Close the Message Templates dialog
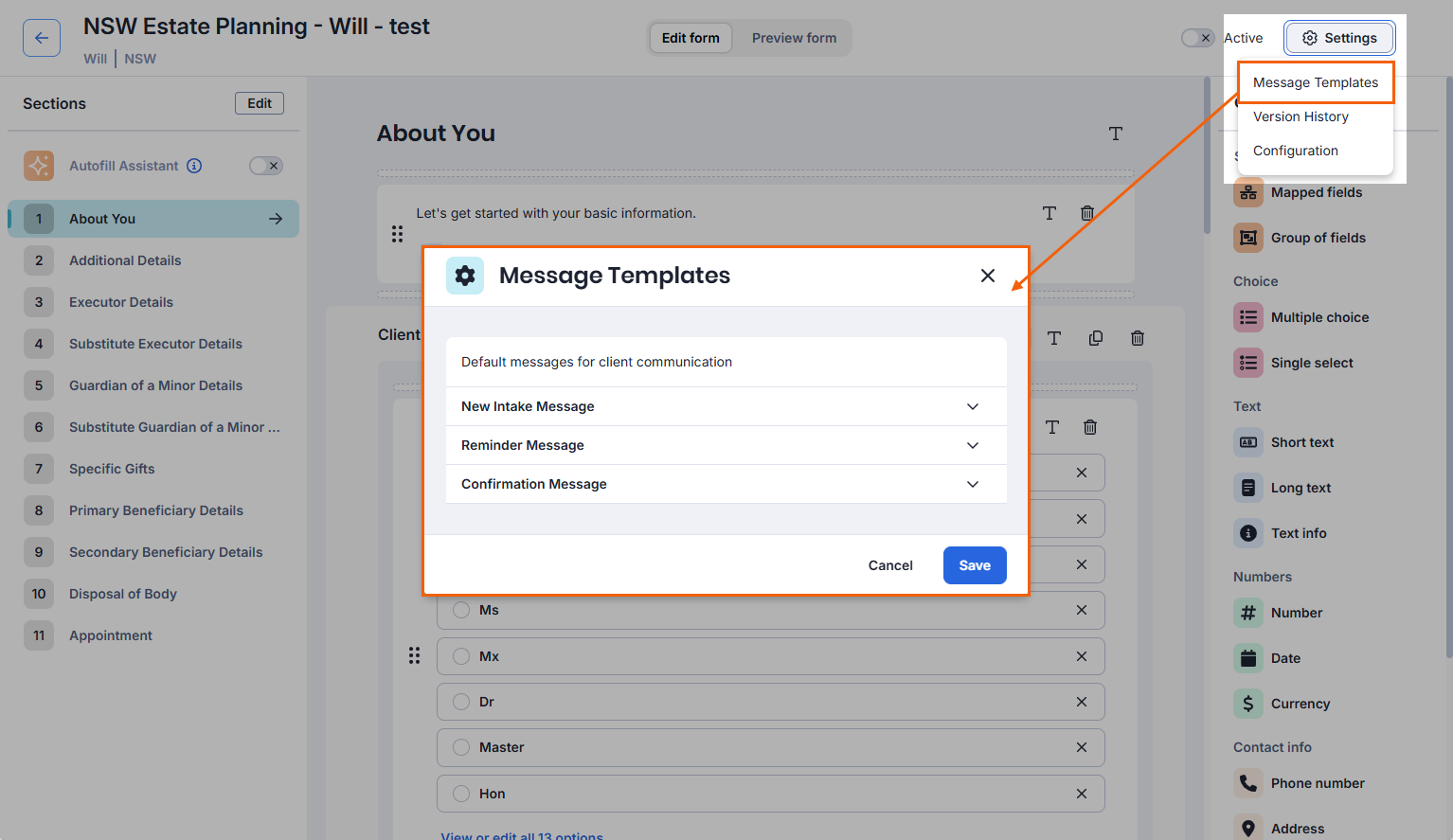Image resolution: width=1453 pixels, height=840 pixels. pyautogui.click(x=987, y=276)
